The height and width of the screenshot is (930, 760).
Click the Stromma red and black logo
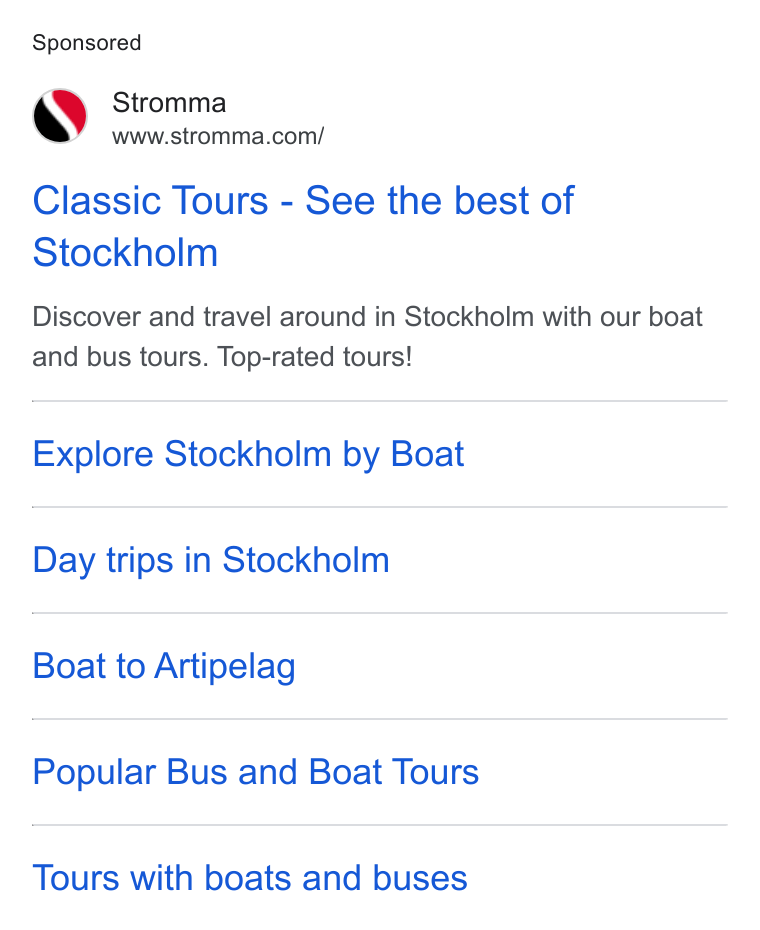[x=60, y=116]
